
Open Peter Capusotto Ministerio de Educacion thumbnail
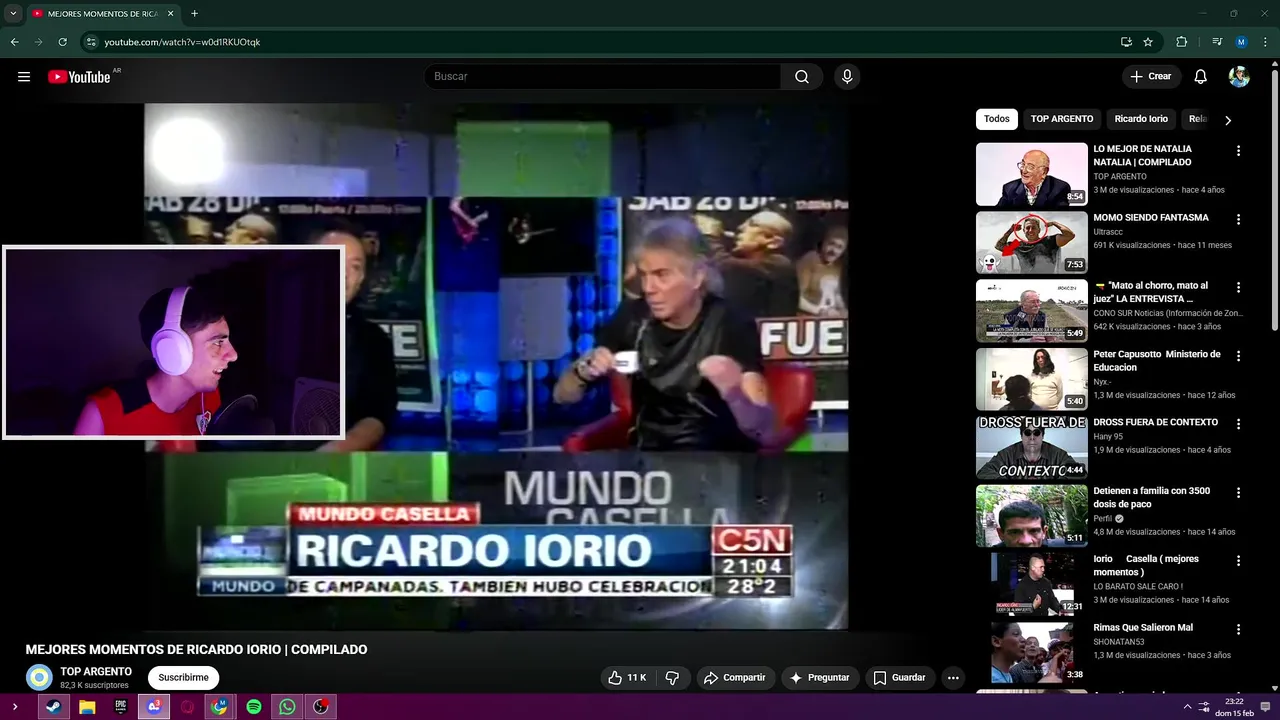point(1031,379)
